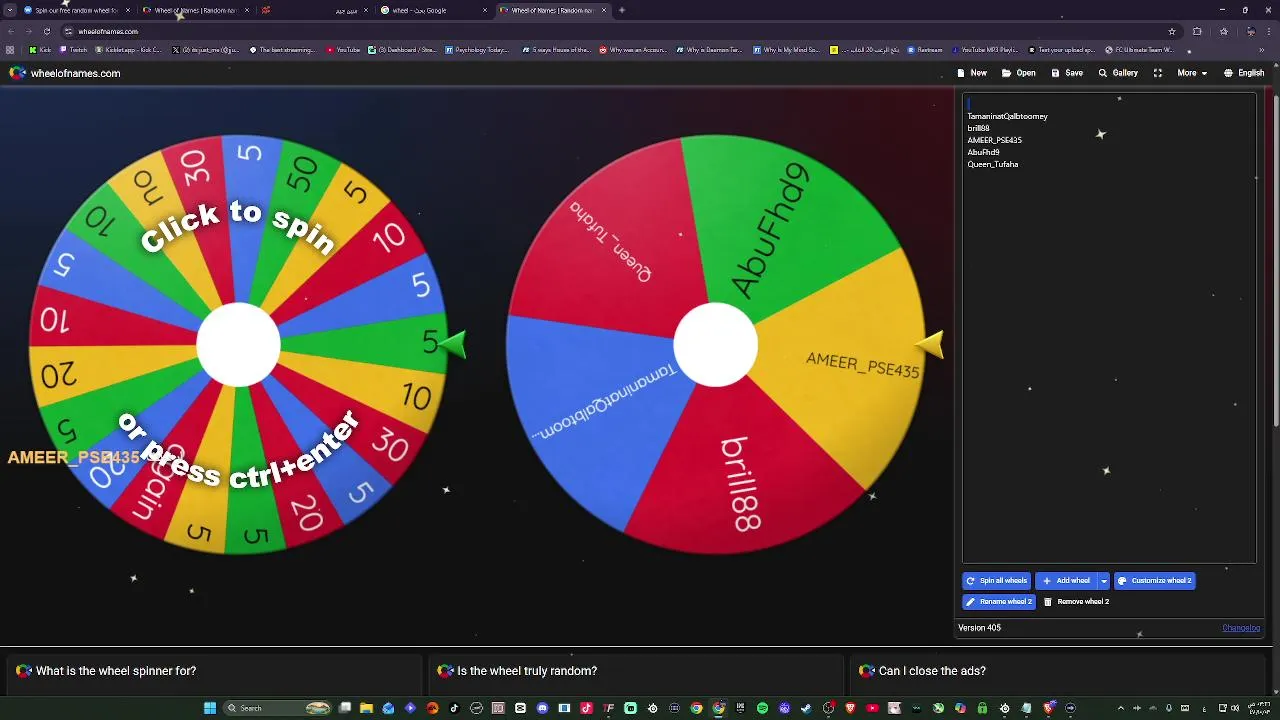Click the Save button in header
The width and height of the screenshot is (1280, 720).
pyautogui.click(x=1067, y=73)
